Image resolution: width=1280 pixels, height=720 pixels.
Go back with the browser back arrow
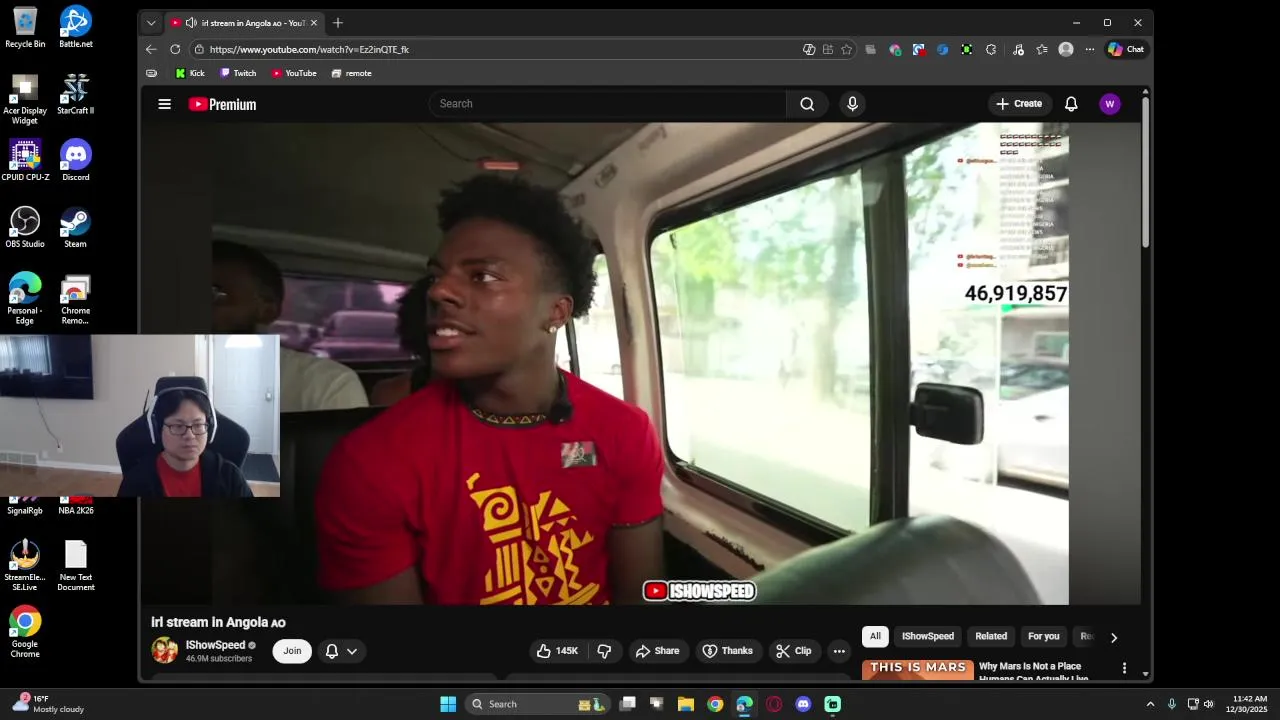click(x=151, y=49)
